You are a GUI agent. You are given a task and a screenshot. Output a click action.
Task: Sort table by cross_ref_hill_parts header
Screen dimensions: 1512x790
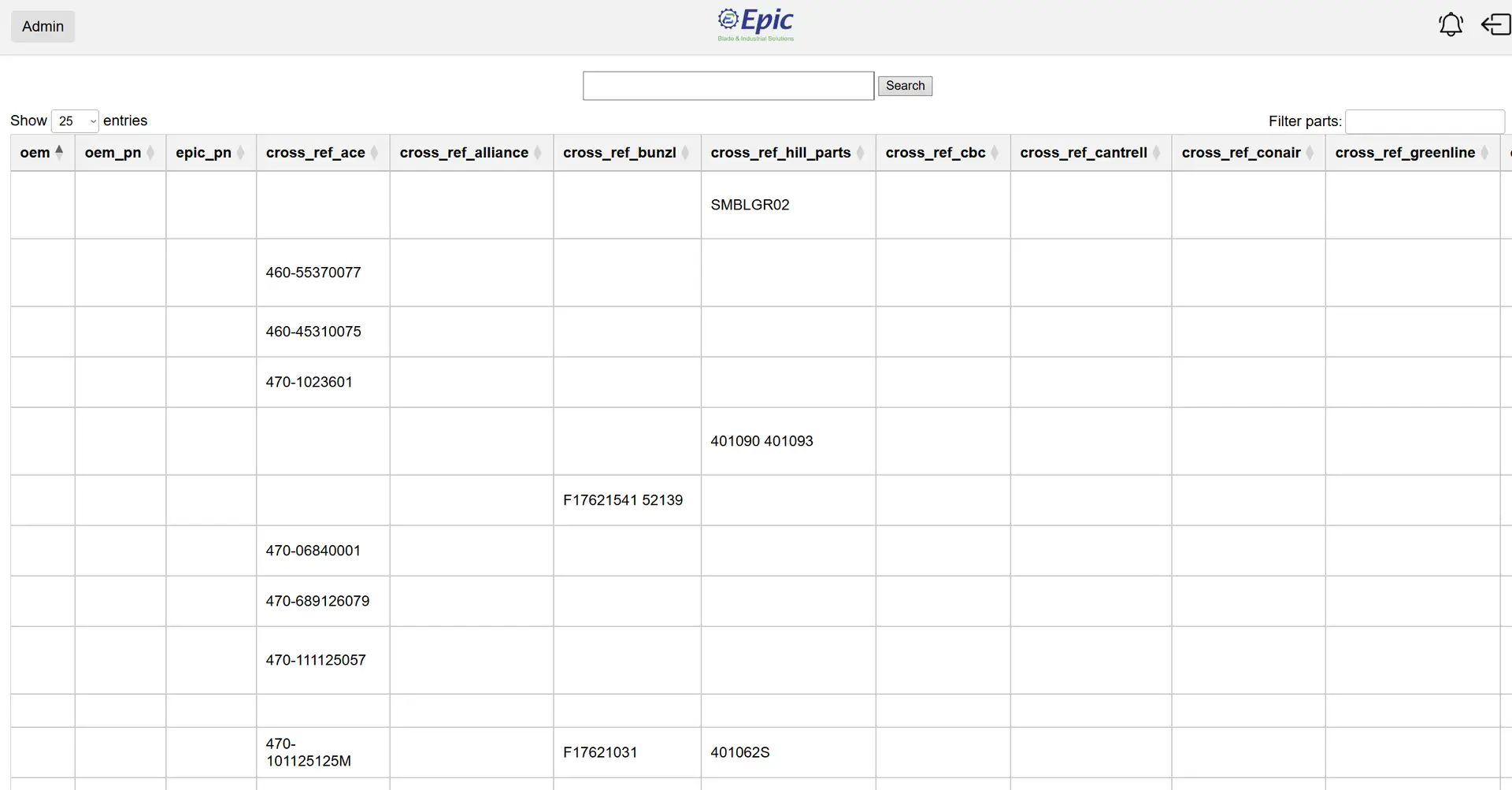click(780, 153)
